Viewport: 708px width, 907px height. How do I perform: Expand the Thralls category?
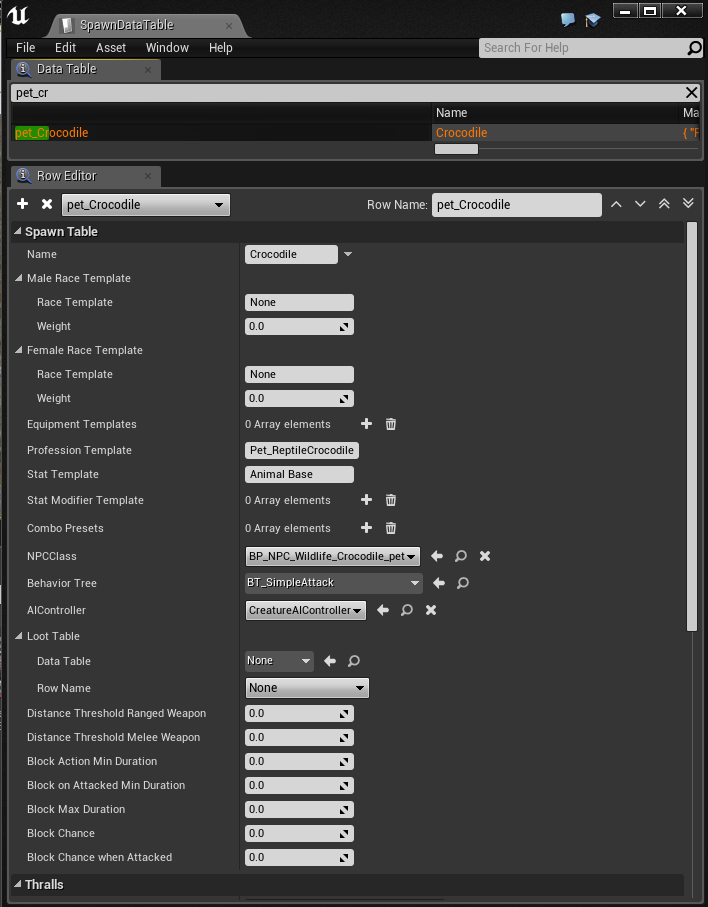tap(17, 884)
